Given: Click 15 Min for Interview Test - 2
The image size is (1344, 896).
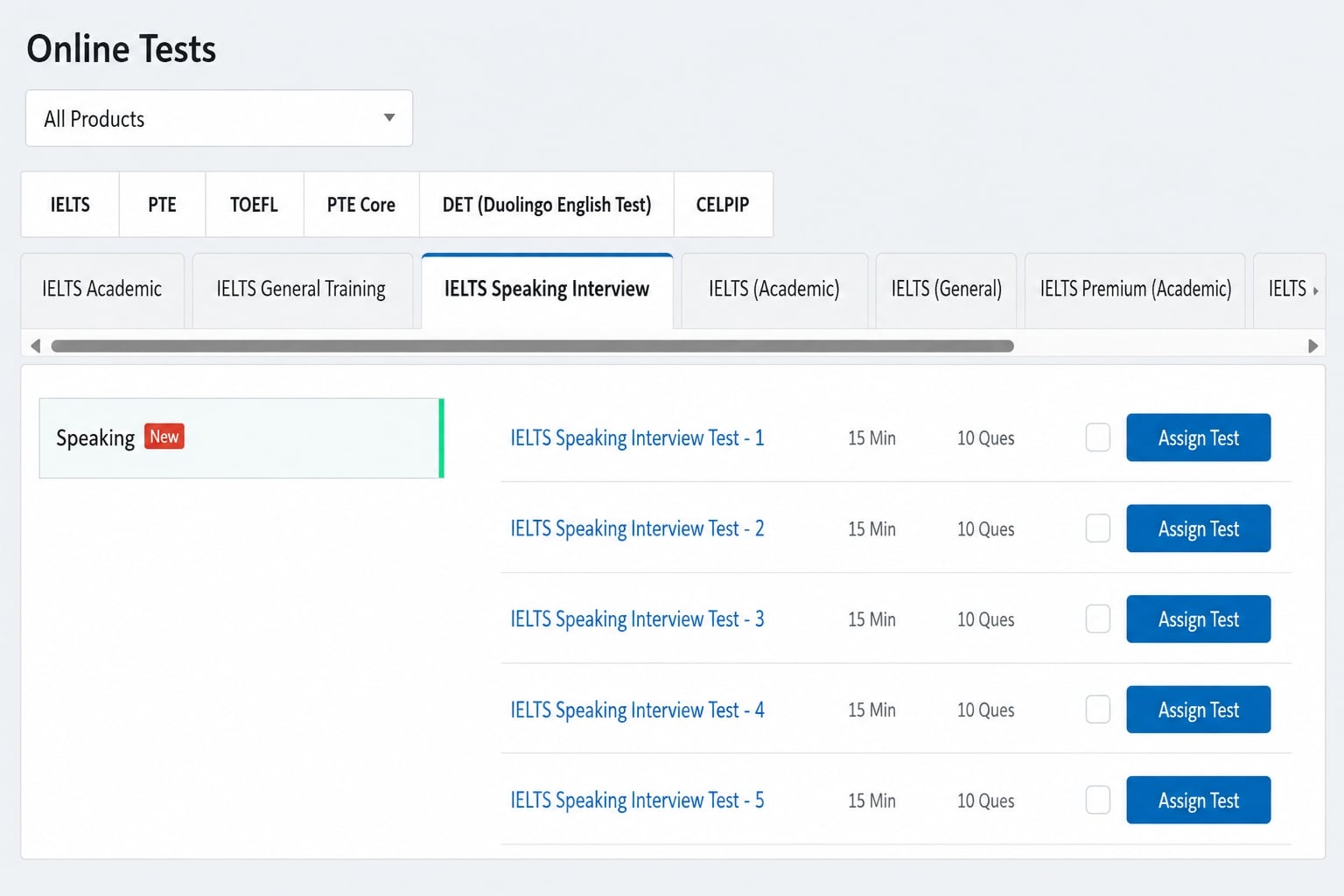Looking at the screenshot, I should tap(871, 529).
